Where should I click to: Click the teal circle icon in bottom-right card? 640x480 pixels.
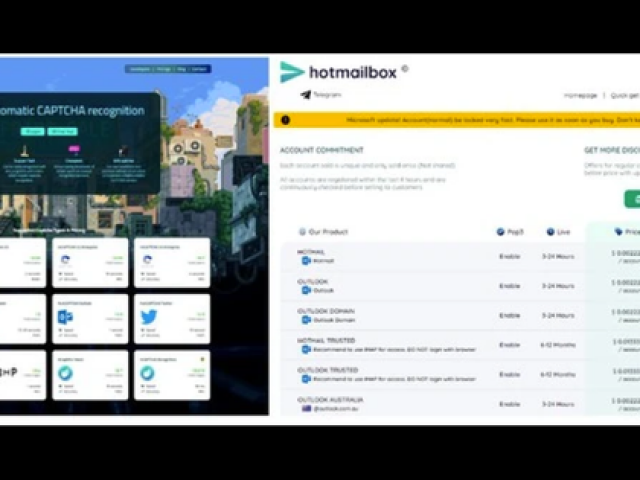coord(147,373)
